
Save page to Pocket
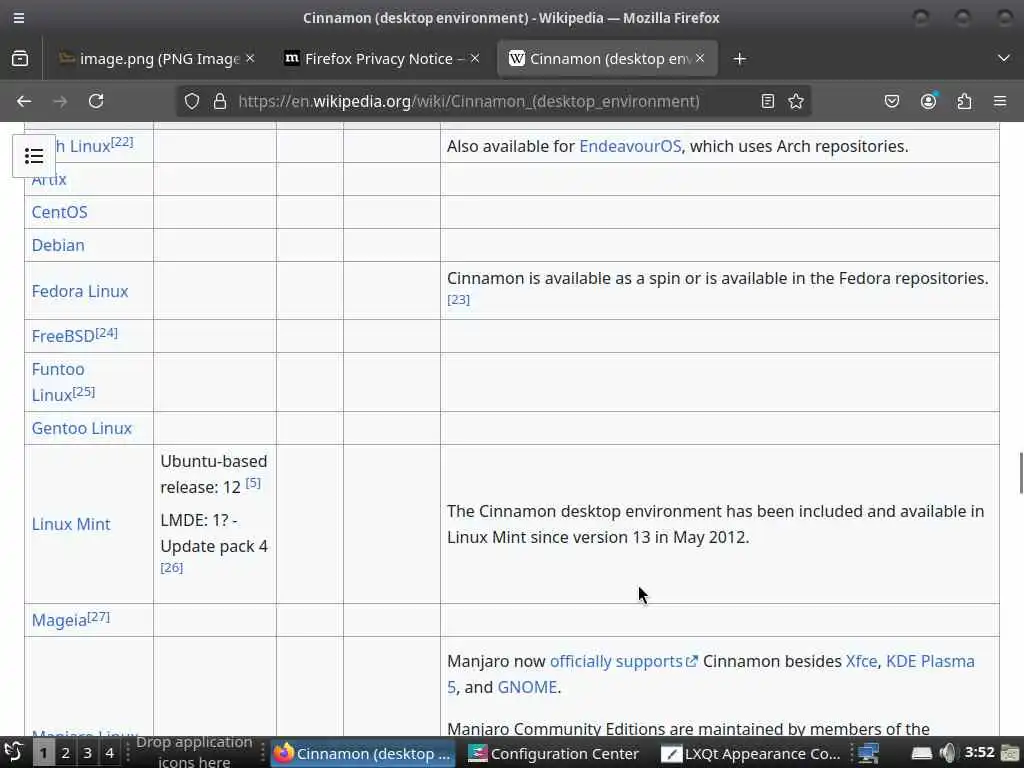point(891,101)
